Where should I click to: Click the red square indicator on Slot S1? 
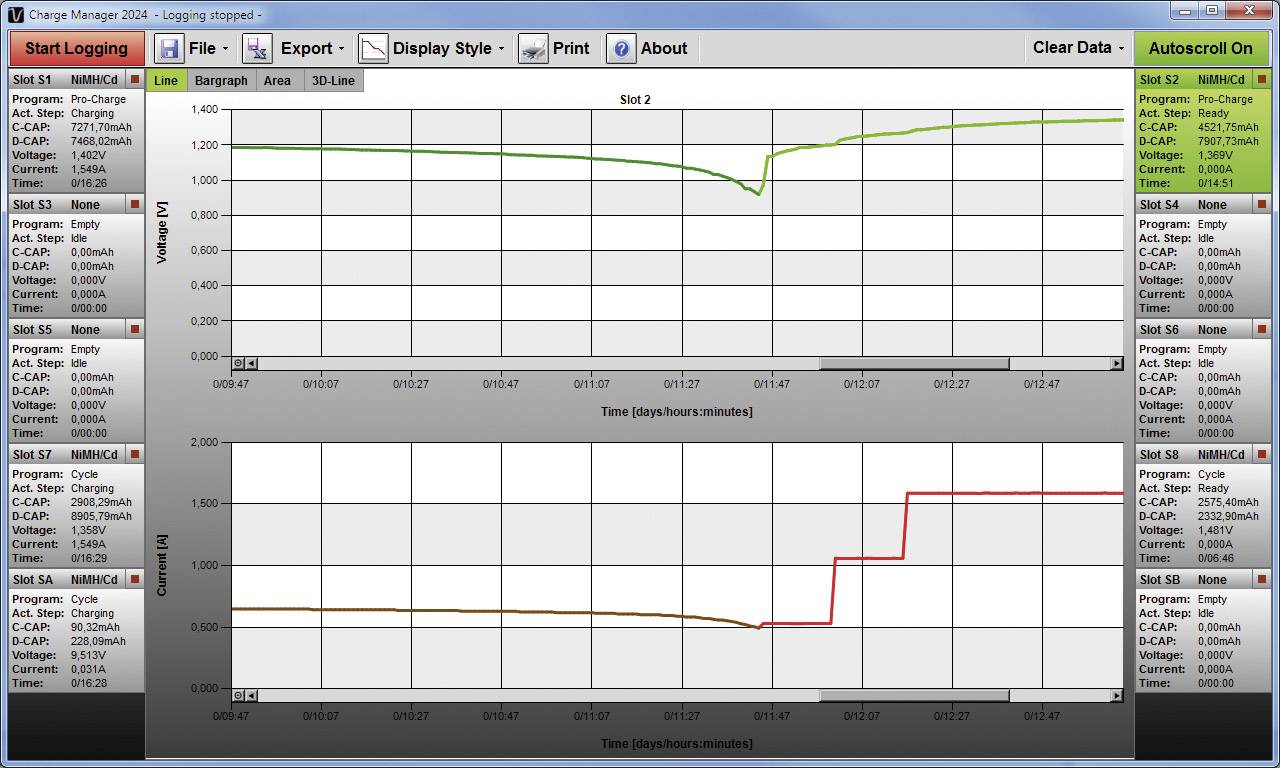pos(136,79)
